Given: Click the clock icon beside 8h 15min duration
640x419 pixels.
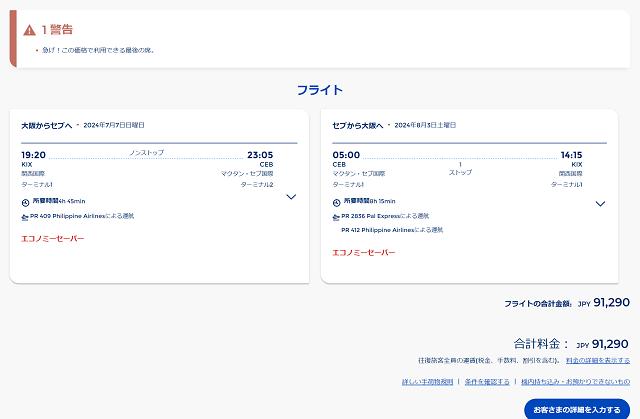Looking at the screenshot, I should tap(337, 202).
